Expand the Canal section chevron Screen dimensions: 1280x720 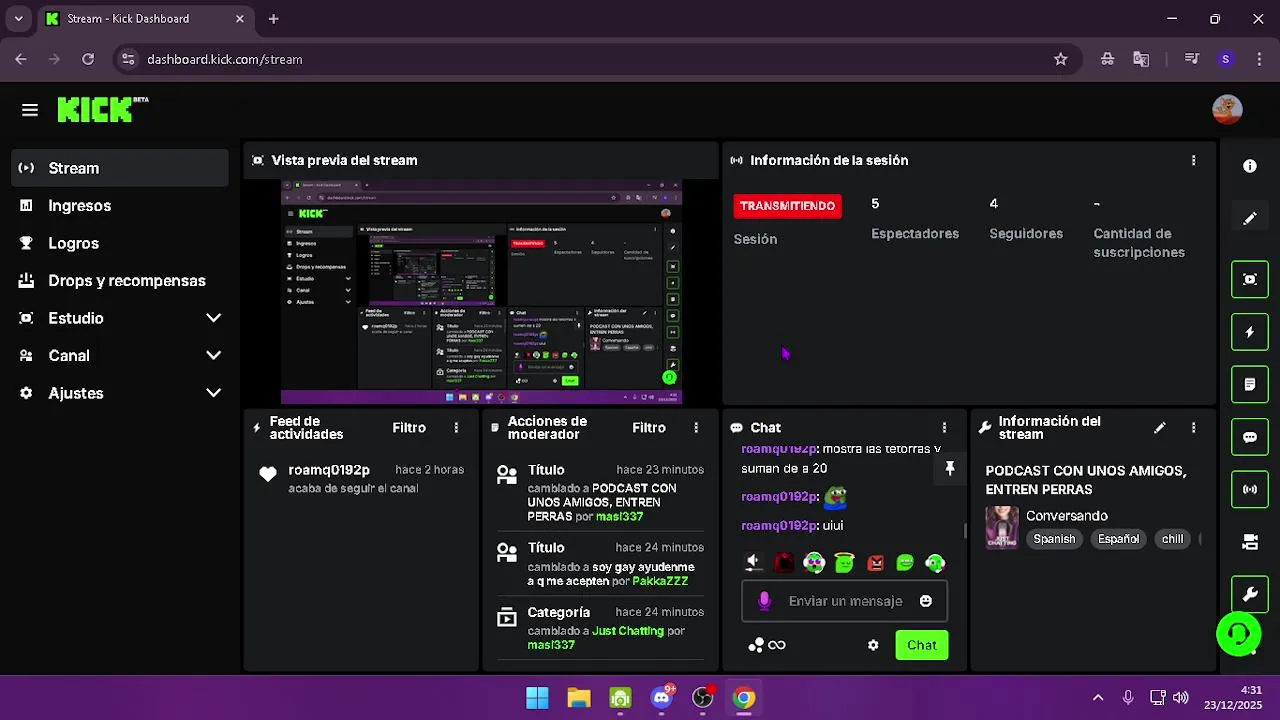213,355
